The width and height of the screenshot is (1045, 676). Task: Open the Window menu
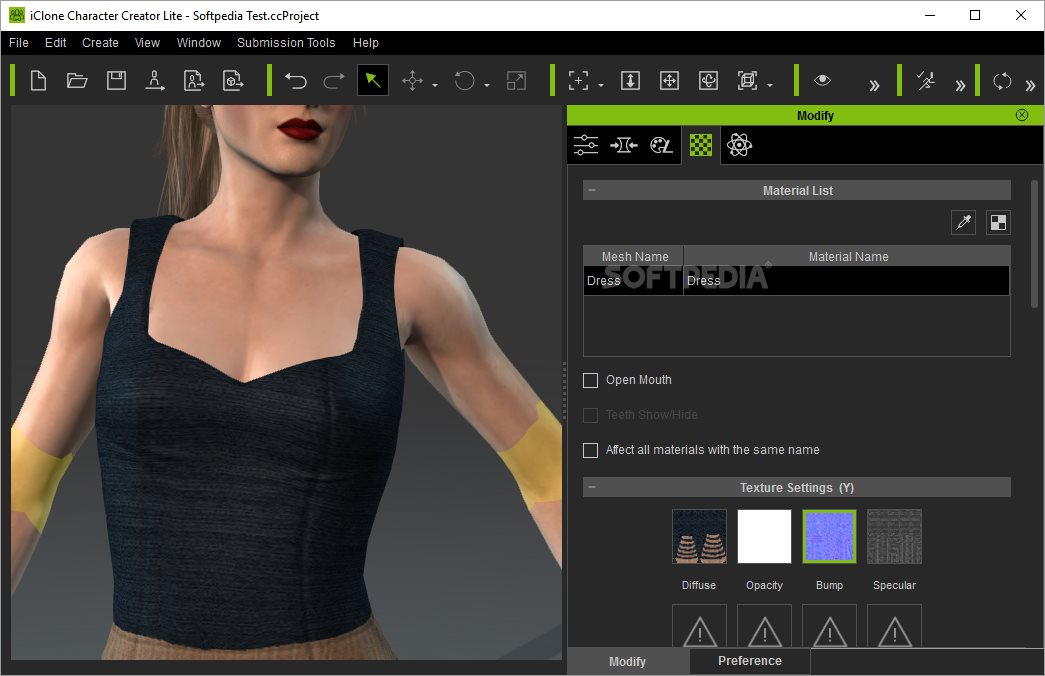tap(199, 43)
